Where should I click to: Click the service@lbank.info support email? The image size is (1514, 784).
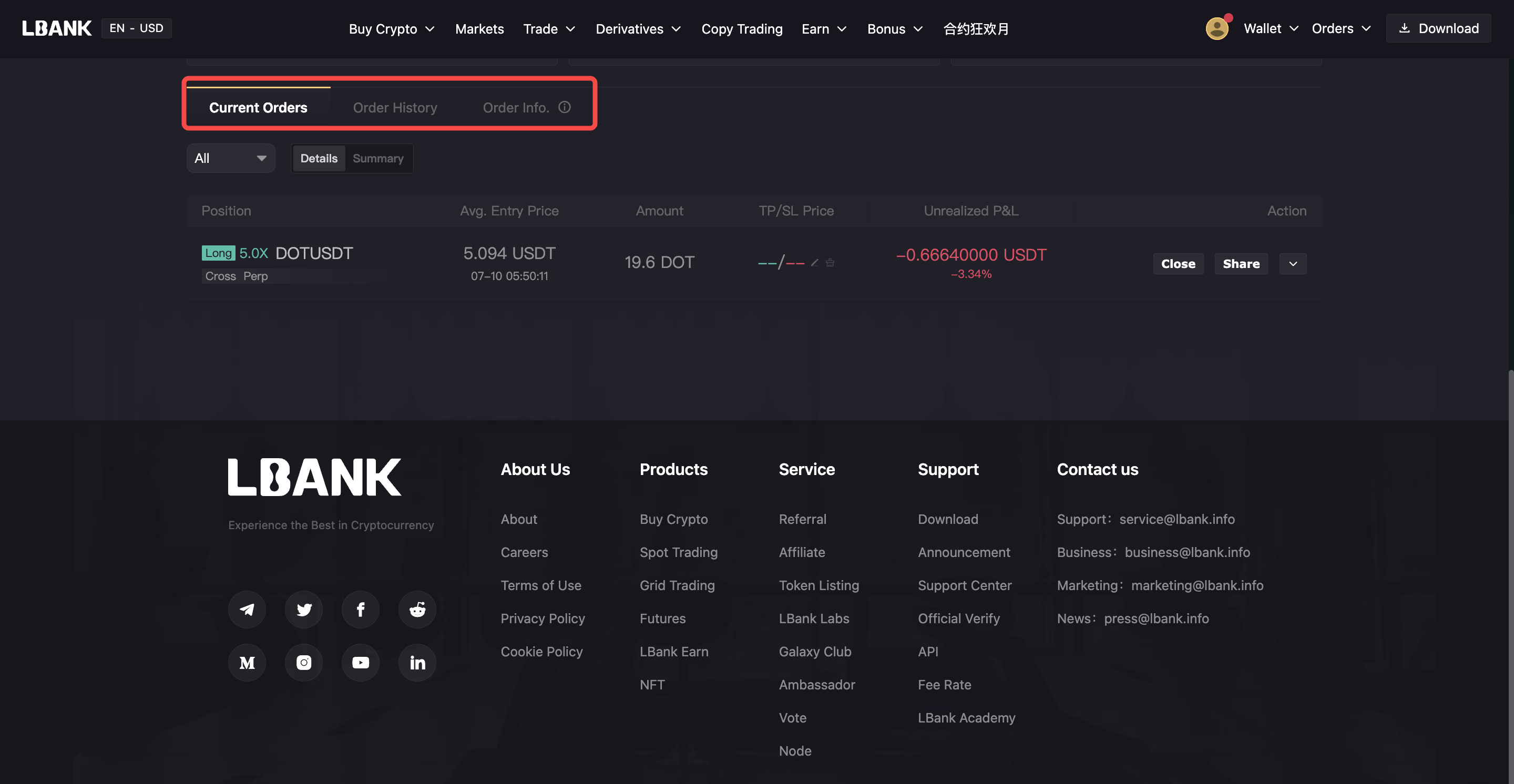(1177, 519)
